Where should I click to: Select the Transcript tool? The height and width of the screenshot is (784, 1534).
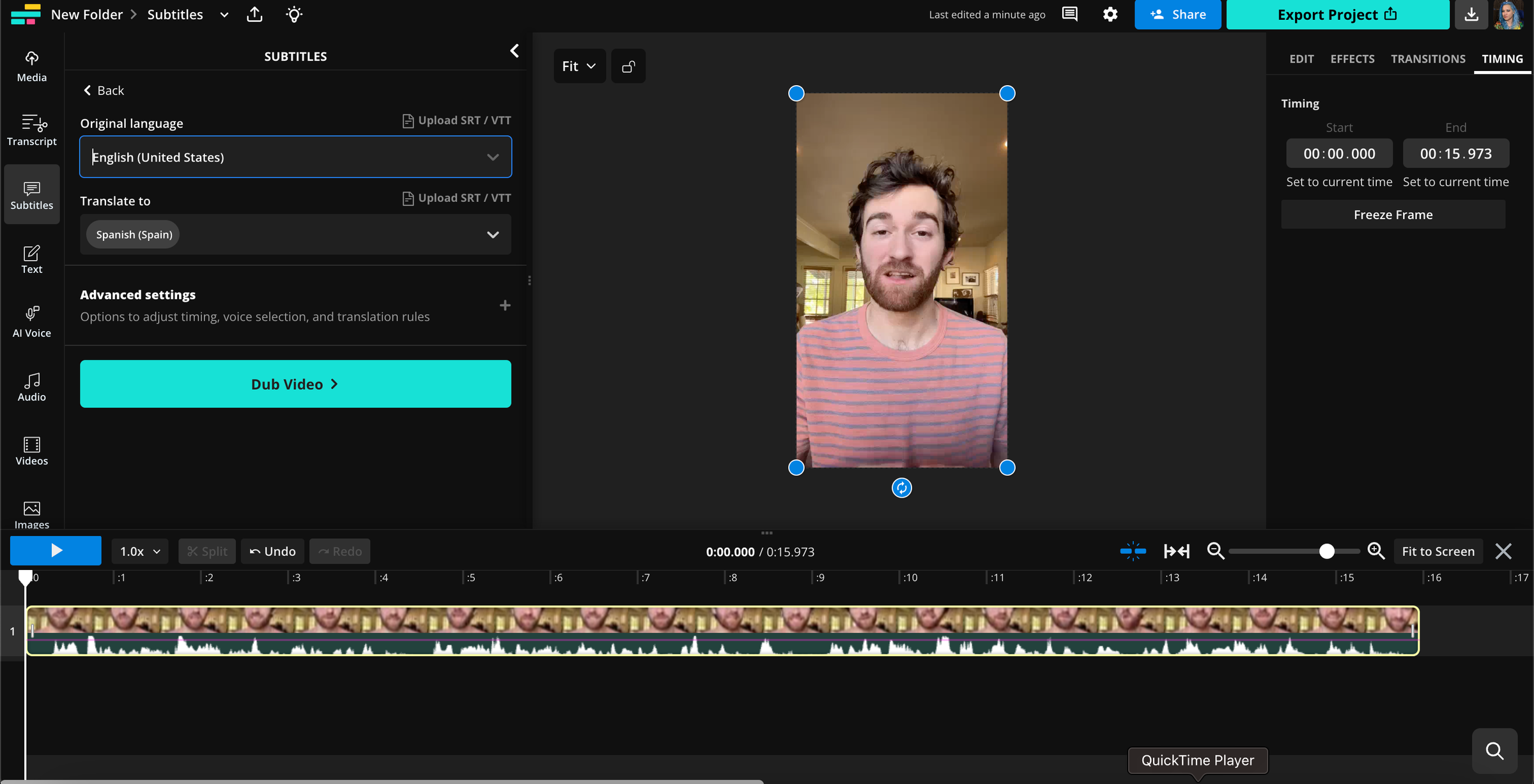[x=31, y=130]
